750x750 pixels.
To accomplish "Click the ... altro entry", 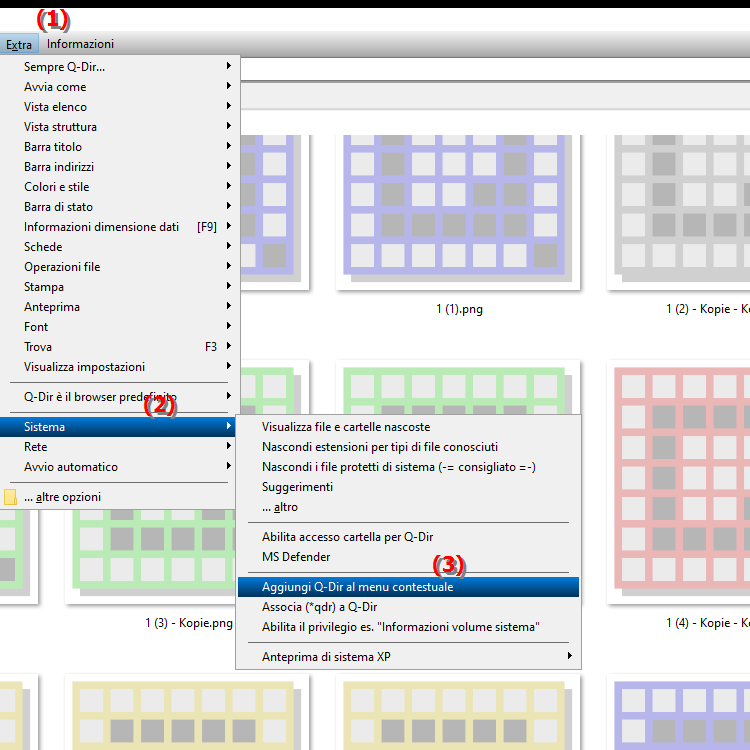I will tap(408, 507).
